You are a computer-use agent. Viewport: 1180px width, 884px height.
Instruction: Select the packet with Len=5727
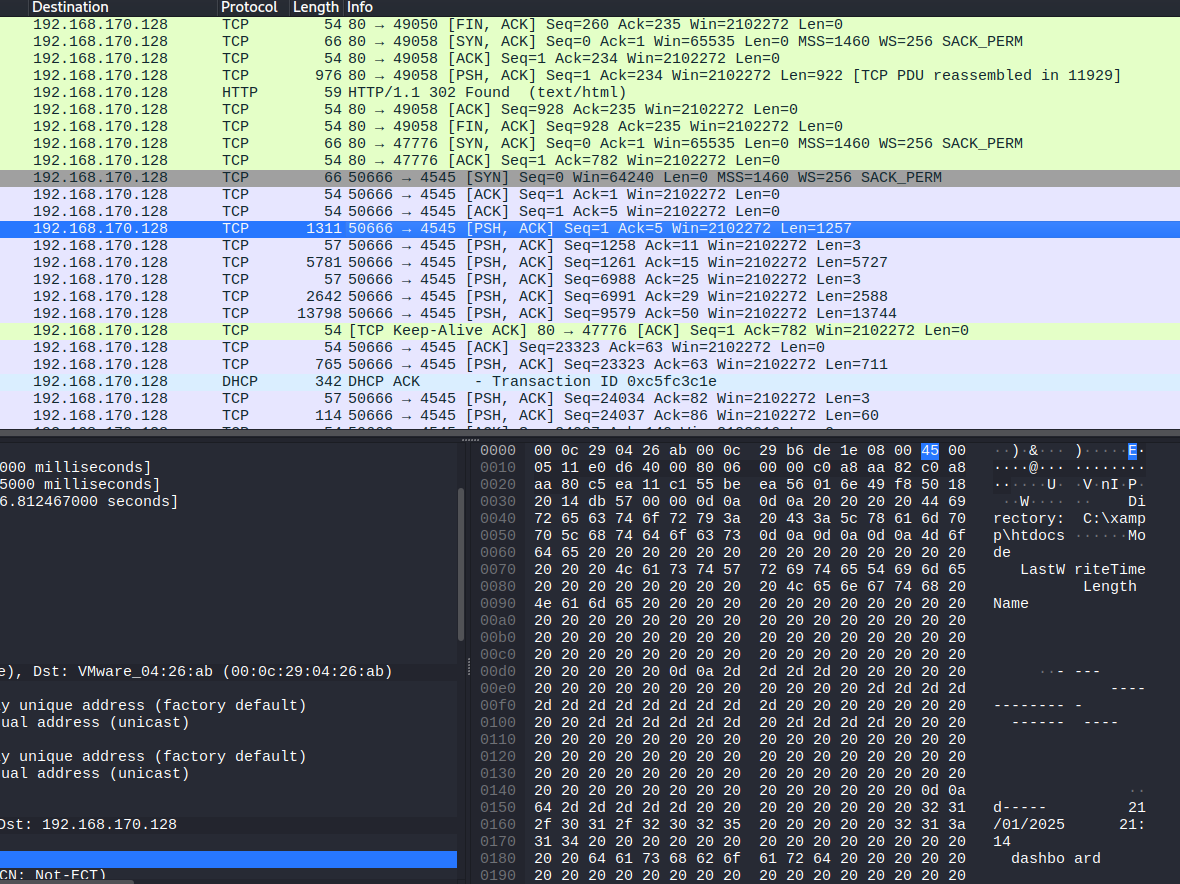click(590, 263)
